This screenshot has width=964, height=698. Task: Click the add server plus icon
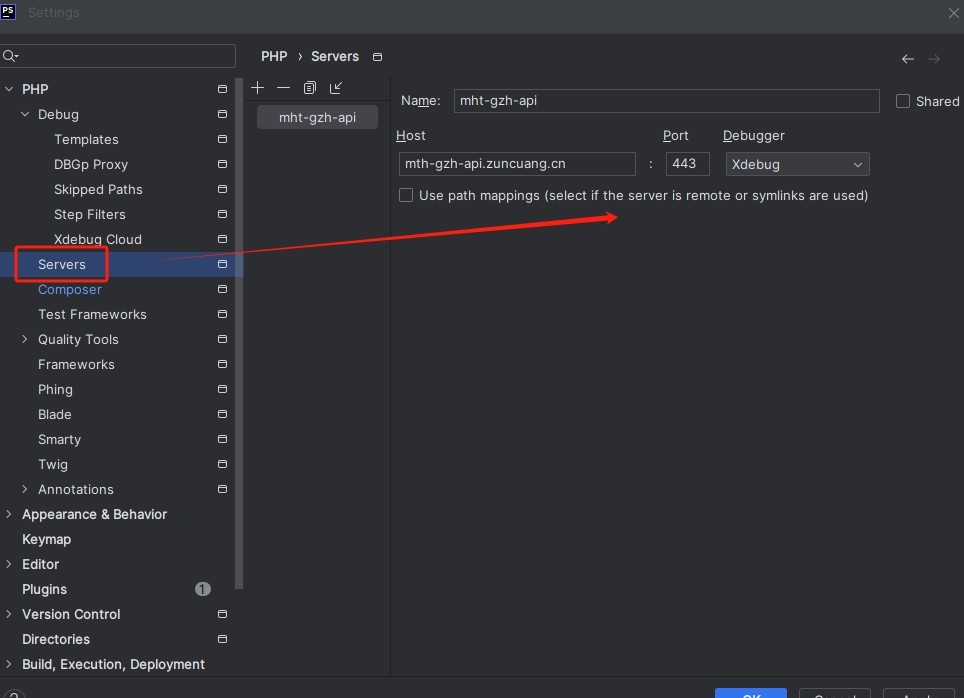[258, 88]
